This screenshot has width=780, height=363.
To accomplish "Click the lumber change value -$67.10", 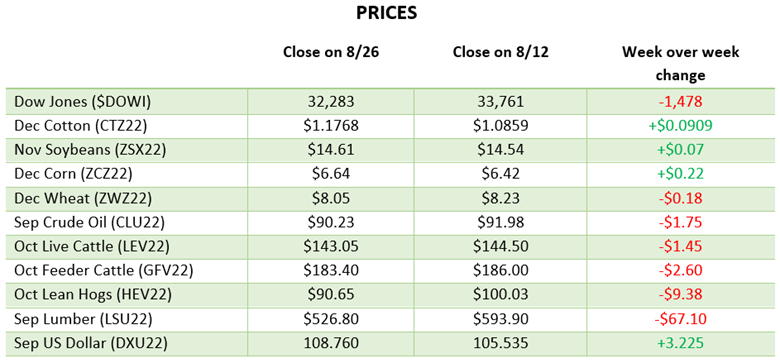I will (680, 319).
